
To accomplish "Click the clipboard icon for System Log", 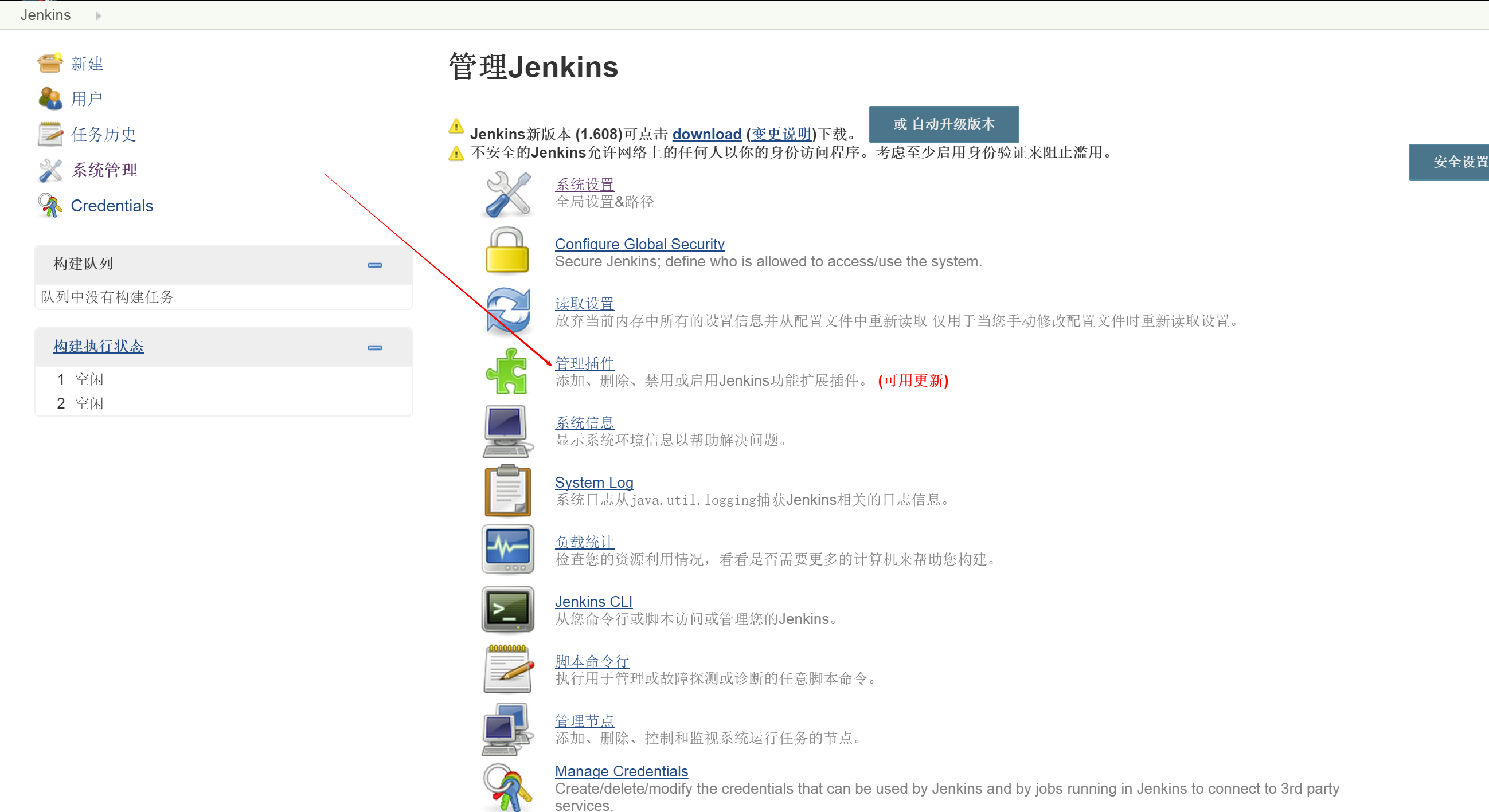I will pos(507,491).
